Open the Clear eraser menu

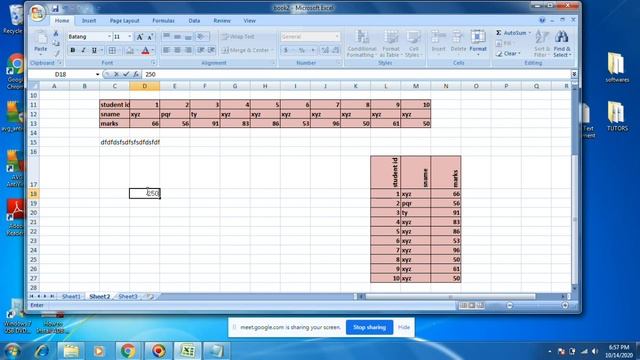click(x=508, y=53)
